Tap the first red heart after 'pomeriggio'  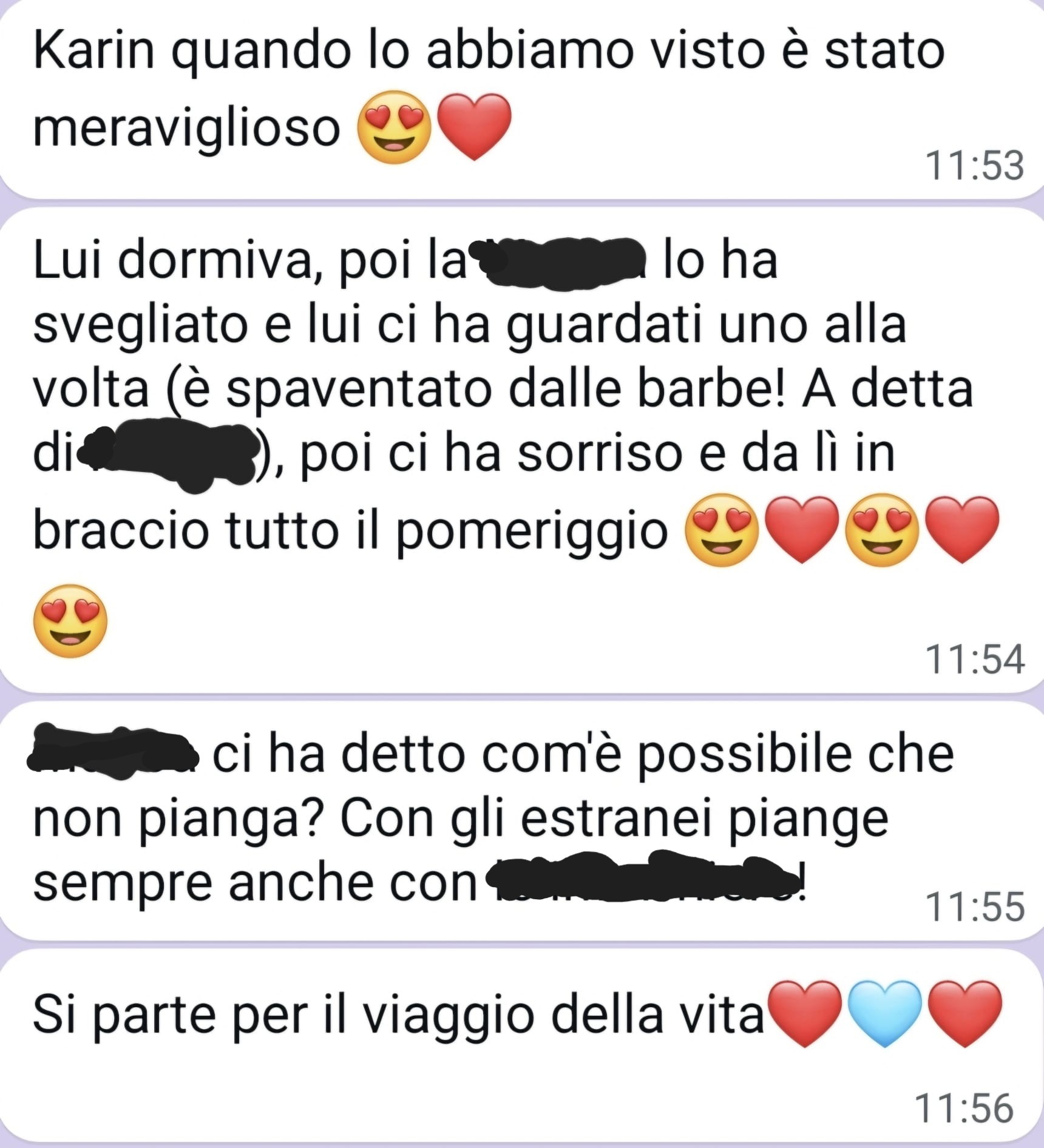tap(802, 530)
